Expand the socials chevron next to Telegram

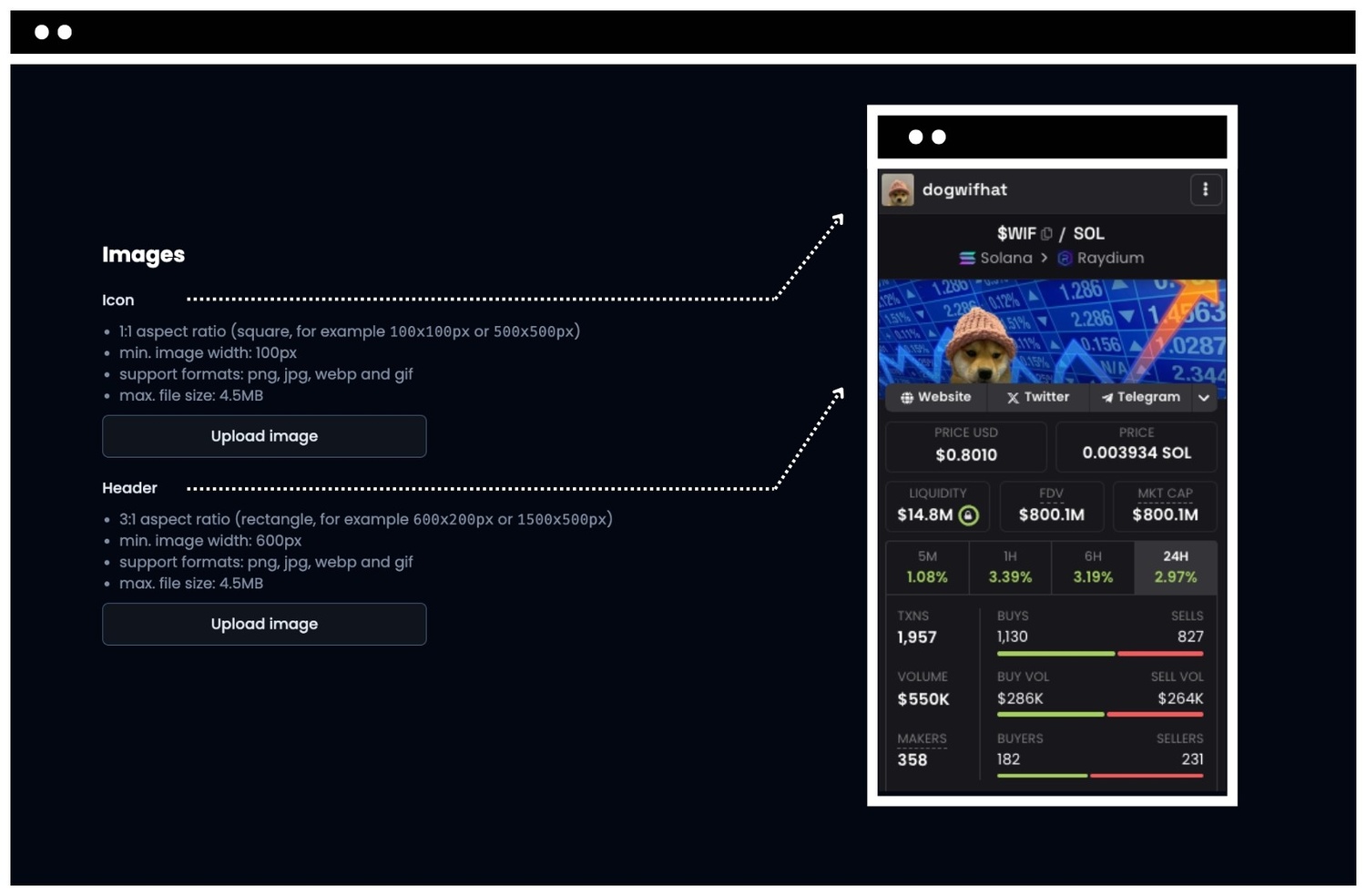pyautogui.click(x=1204, y=398)
